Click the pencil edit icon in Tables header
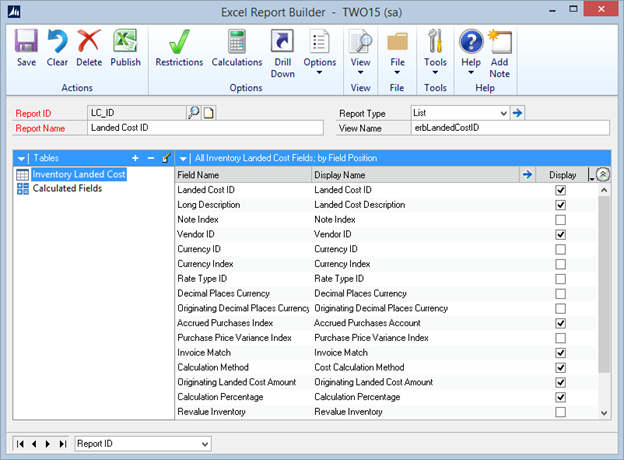This screenshot has height=460, width=624. point(166,158)
